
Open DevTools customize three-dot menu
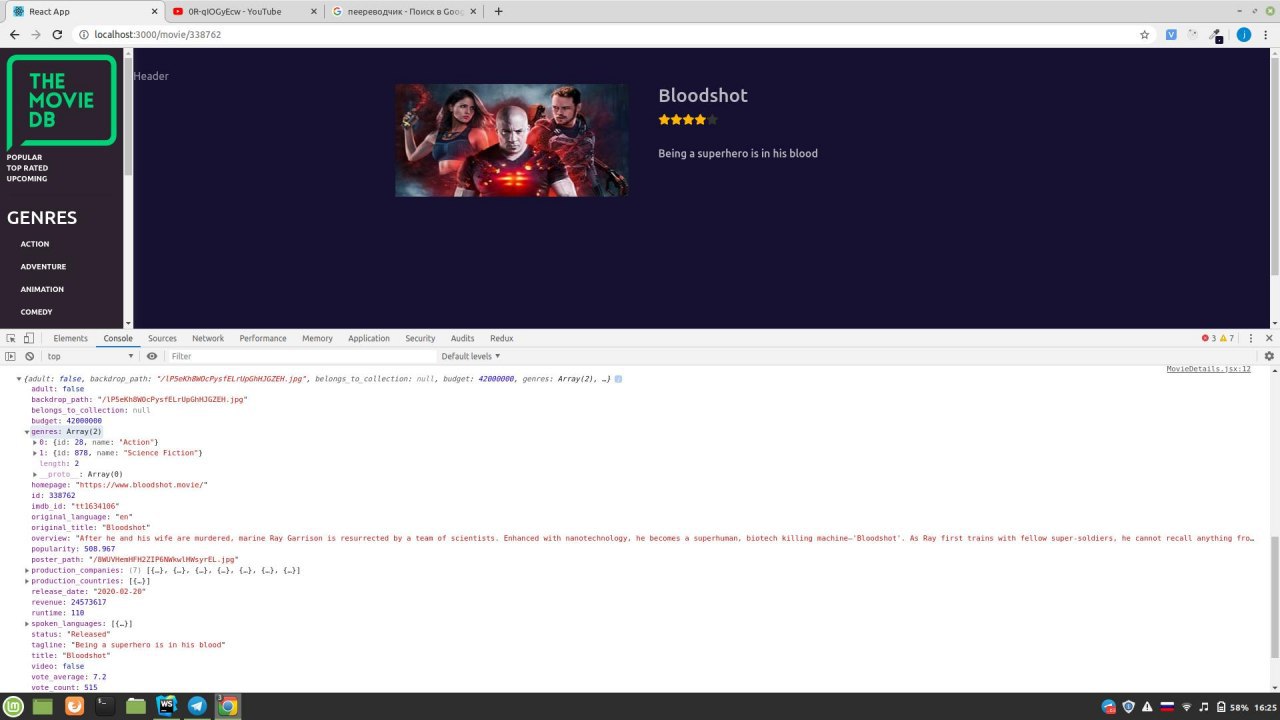(1251, 338)
